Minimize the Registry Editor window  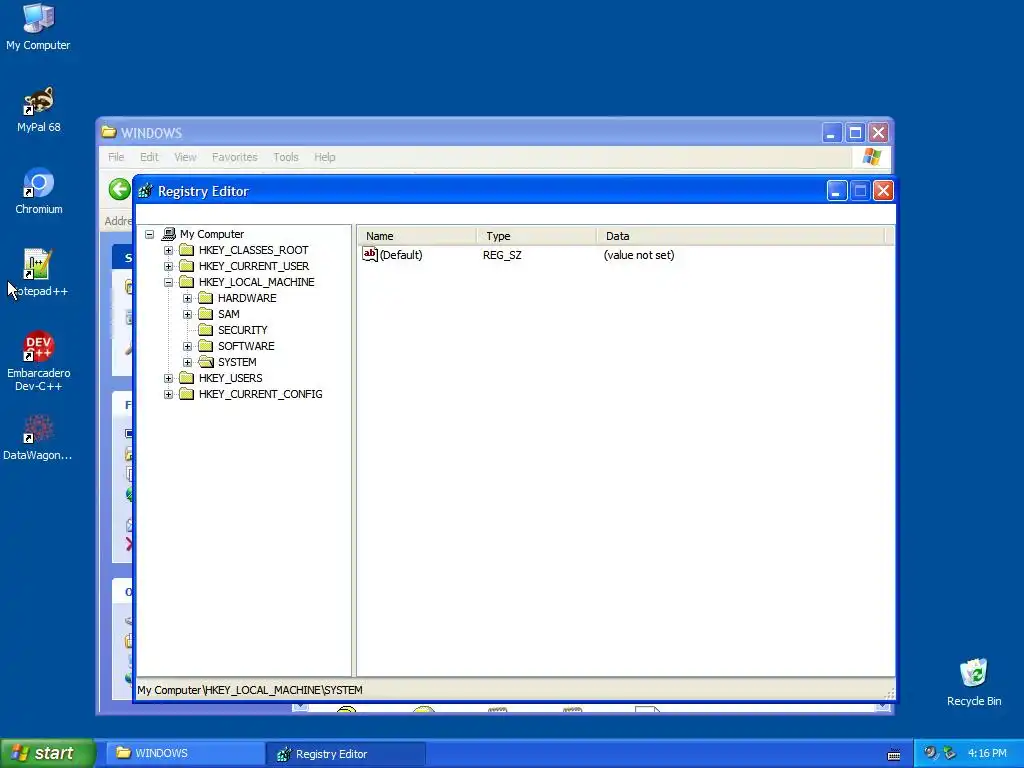coord(837,191)
